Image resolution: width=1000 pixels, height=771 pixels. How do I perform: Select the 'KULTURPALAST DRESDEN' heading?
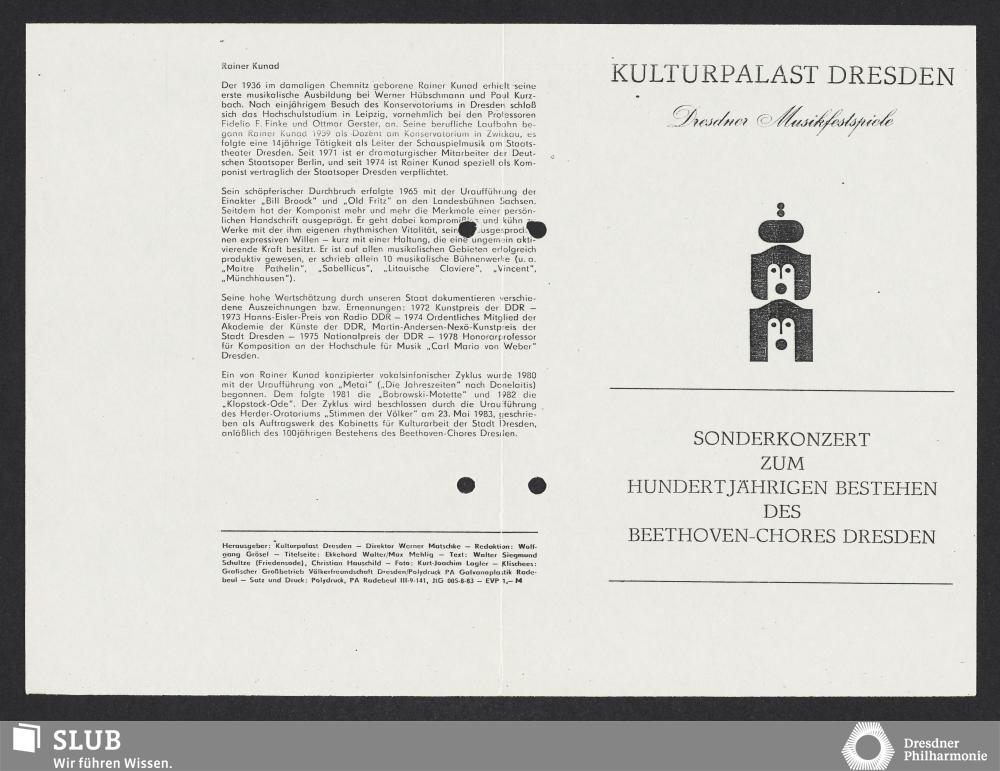(782, 76)
